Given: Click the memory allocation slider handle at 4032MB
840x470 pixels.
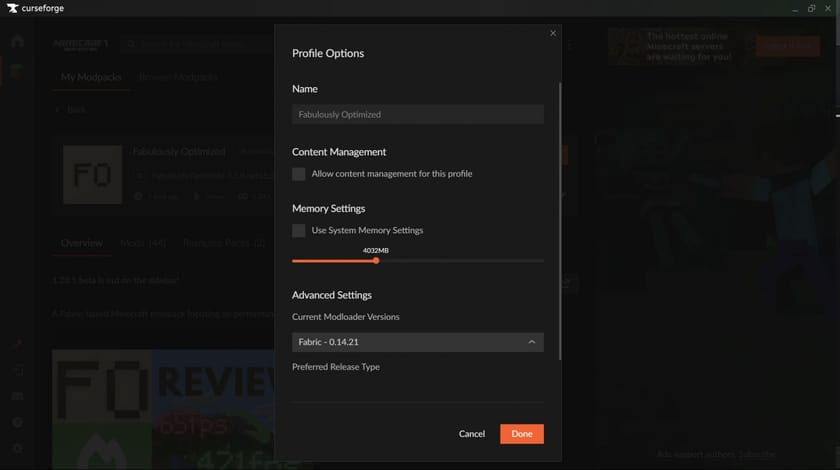Looking at the screenshot, I should [x=376, y=260].
